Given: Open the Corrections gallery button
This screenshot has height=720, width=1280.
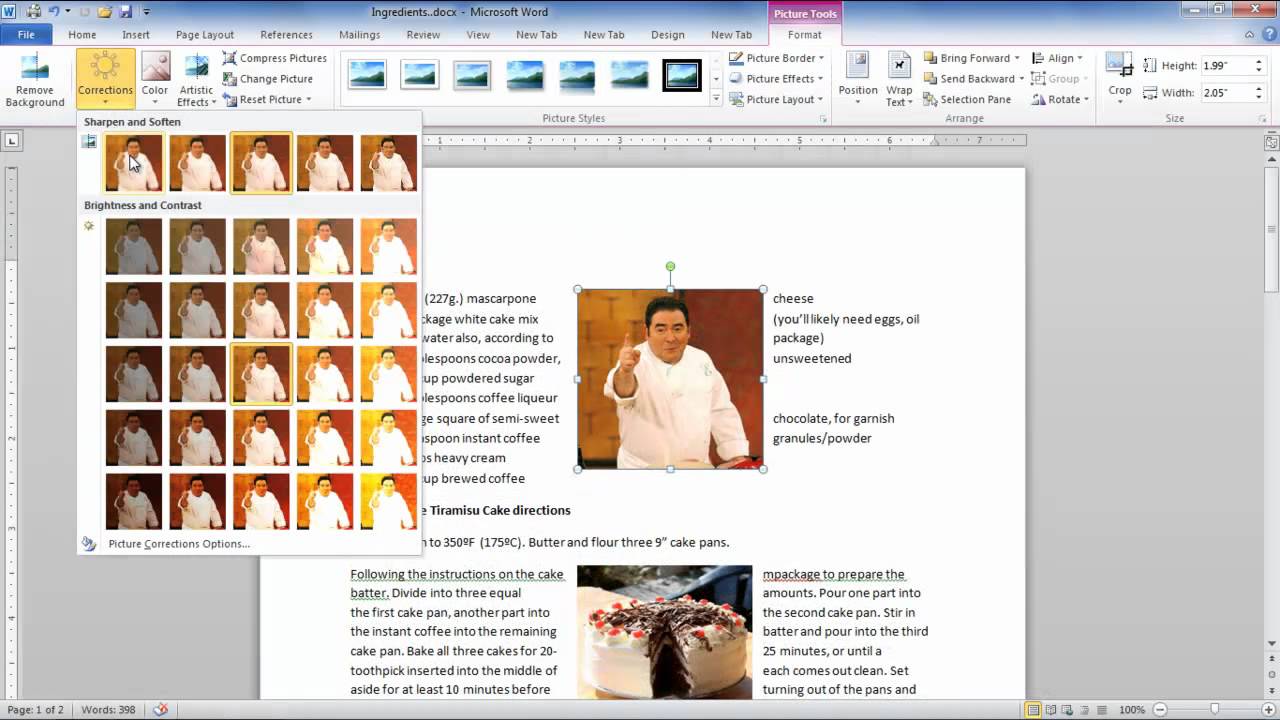Looking at the screenshot, I should 105,80.
